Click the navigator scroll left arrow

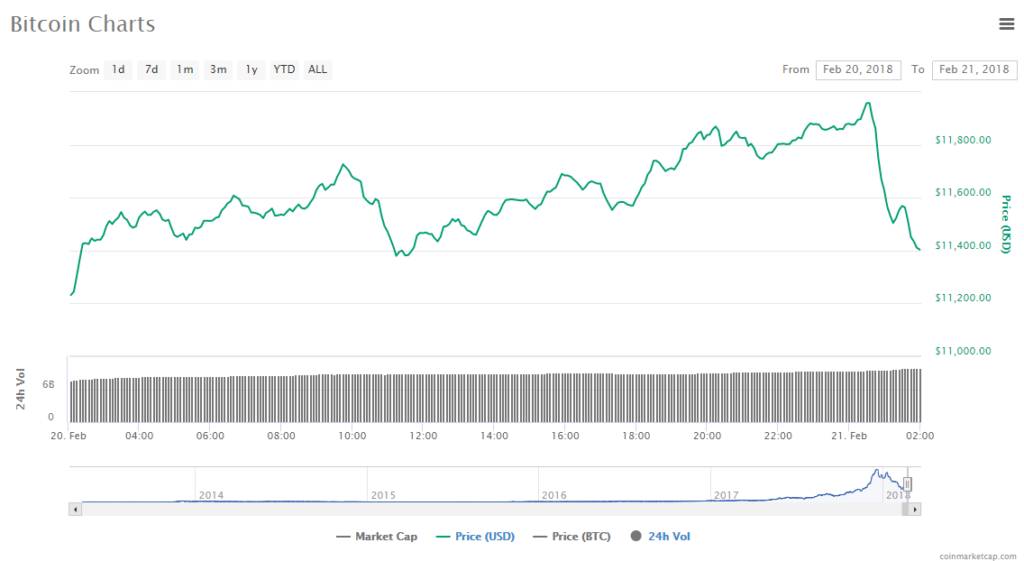pos(75,509)
